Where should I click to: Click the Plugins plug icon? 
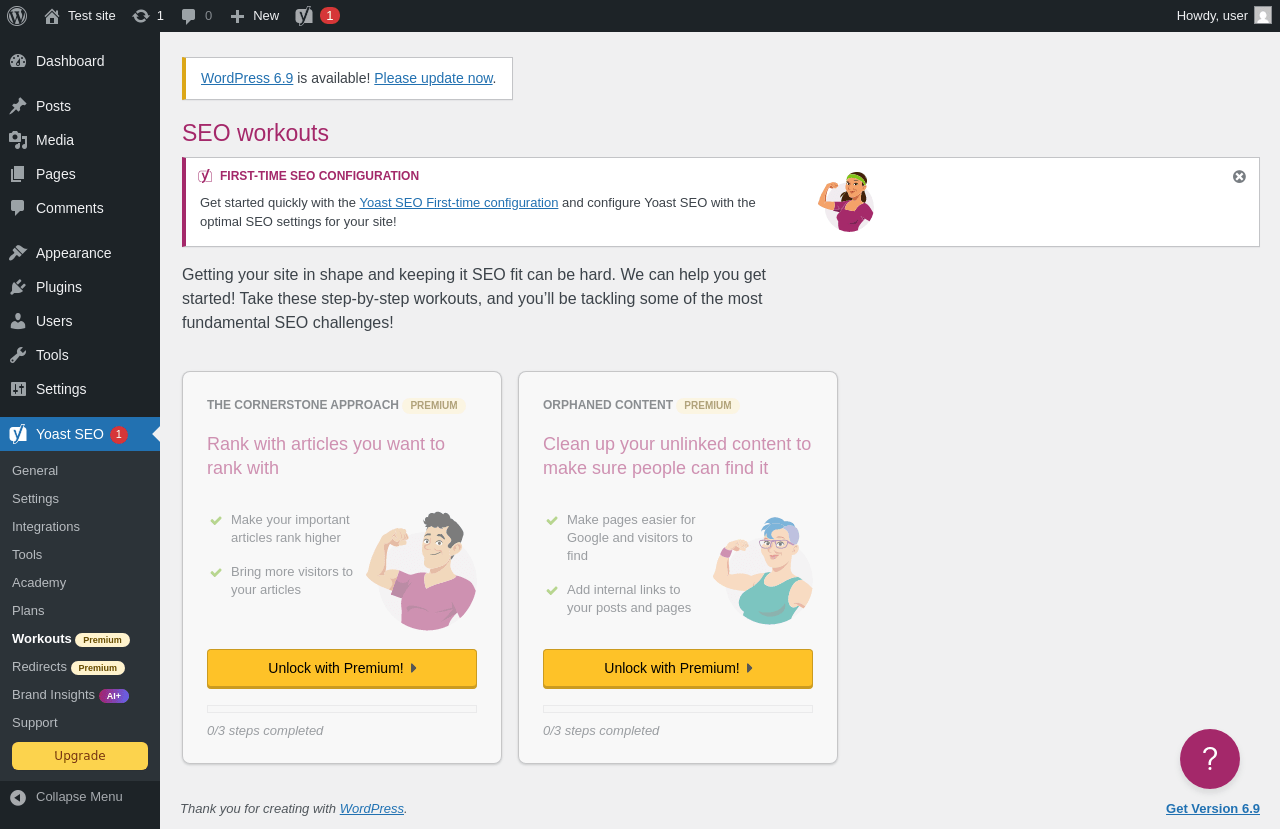coord(18,287)
